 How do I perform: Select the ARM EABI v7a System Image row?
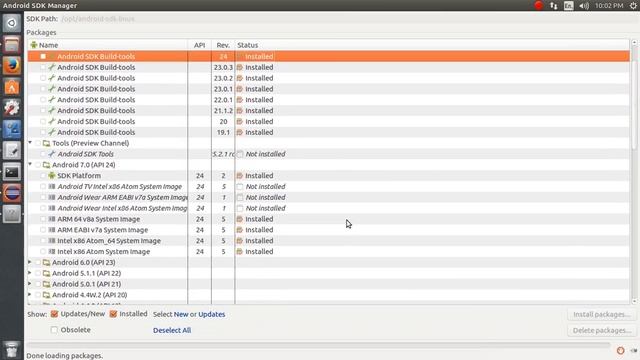pos(329,230)
